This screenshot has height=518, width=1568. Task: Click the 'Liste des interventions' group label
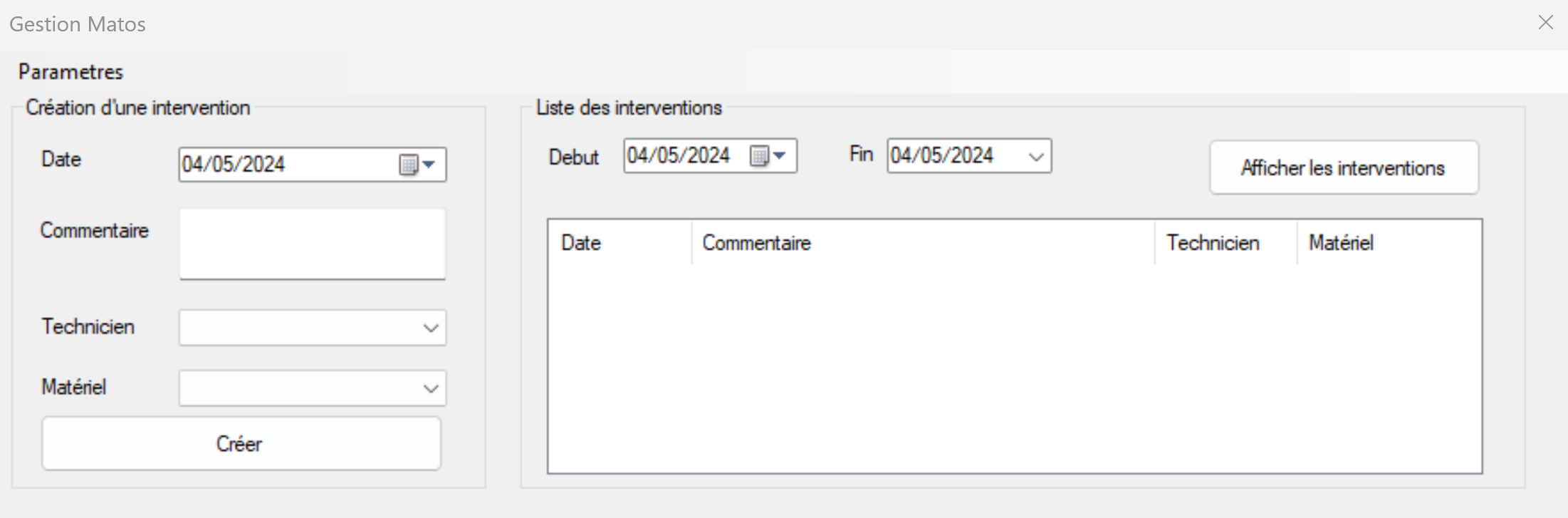point(629,108)
